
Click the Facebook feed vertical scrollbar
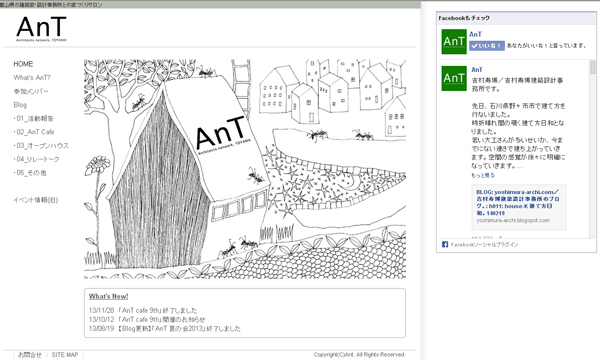[593, 149]
